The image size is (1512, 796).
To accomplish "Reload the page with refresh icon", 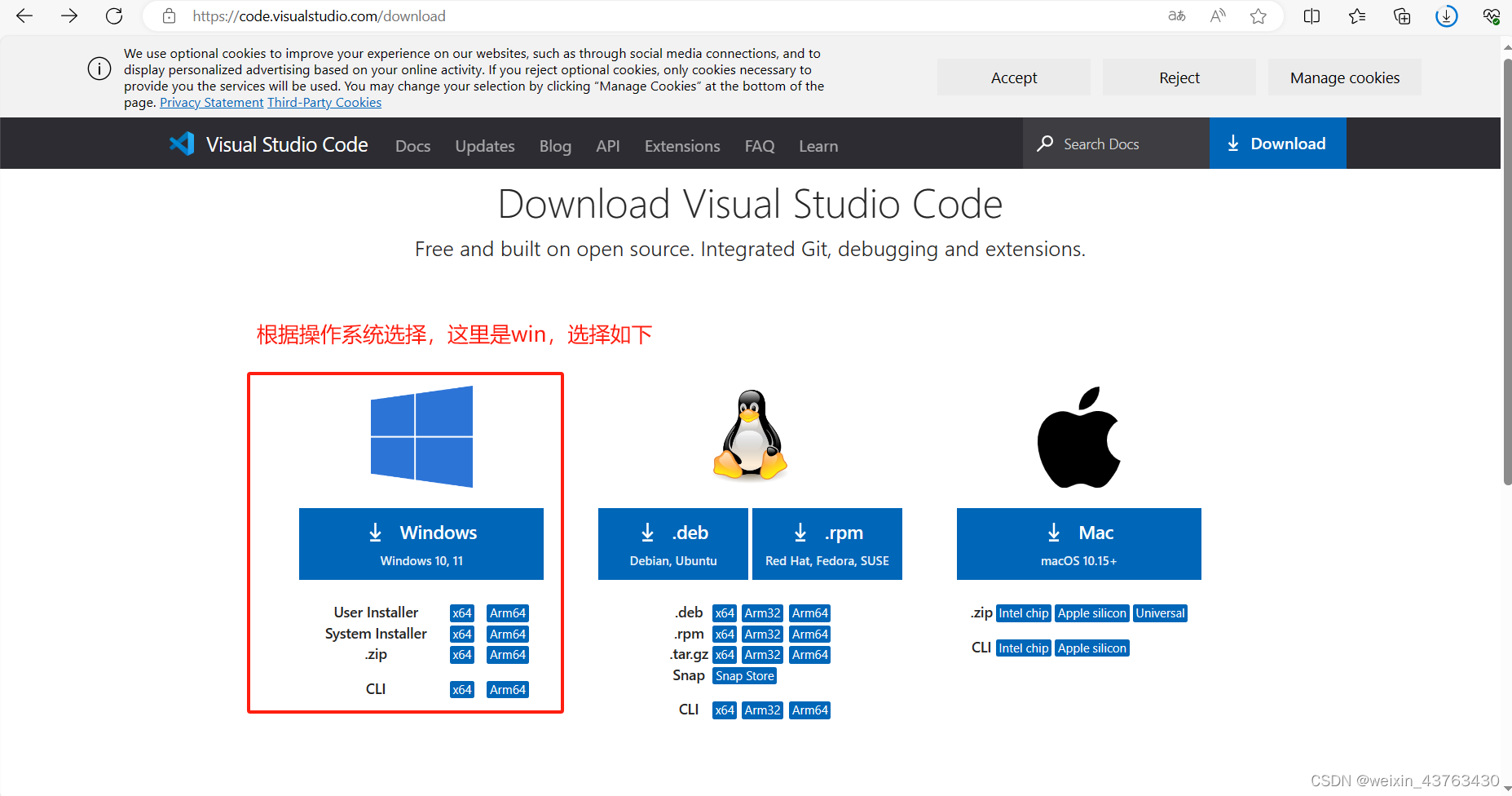I will pyautogui.click(x=114, y=15).
